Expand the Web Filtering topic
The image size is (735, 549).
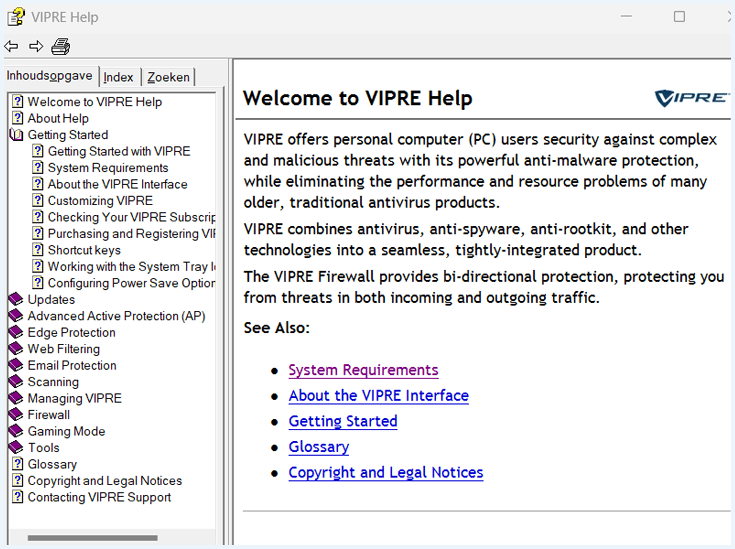click(x=64, y=349)
